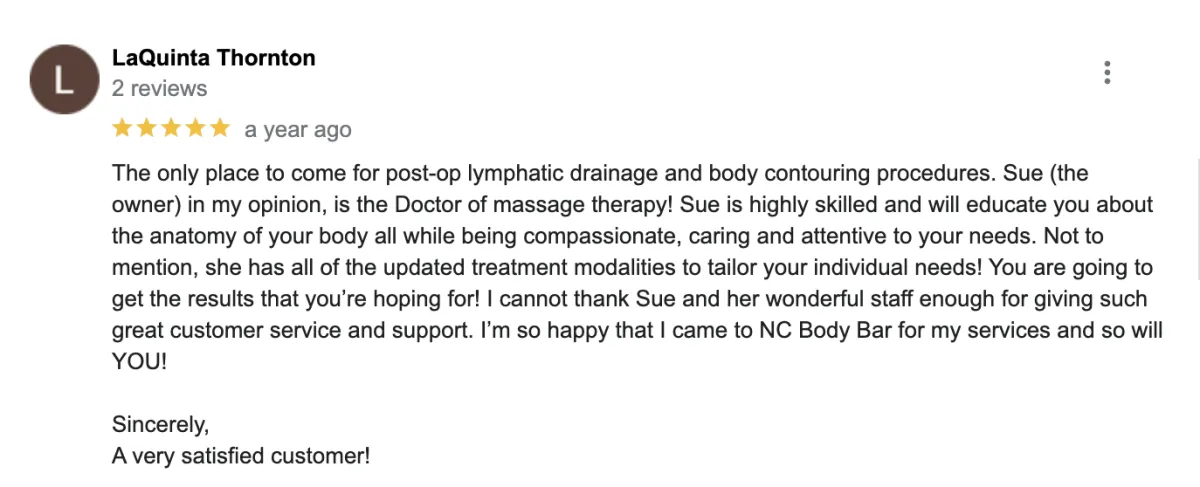The image size is (1200, 487).
Task: View the reviewer's "2 reviews" count
Action: (160, 88)
